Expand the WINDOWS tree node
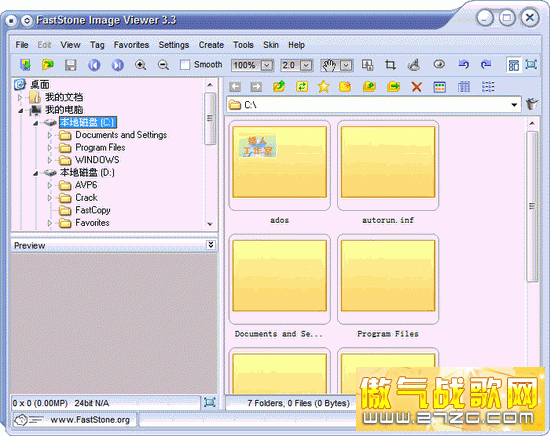This screenshot has width=550, height=436. click(x=49, y=160)
